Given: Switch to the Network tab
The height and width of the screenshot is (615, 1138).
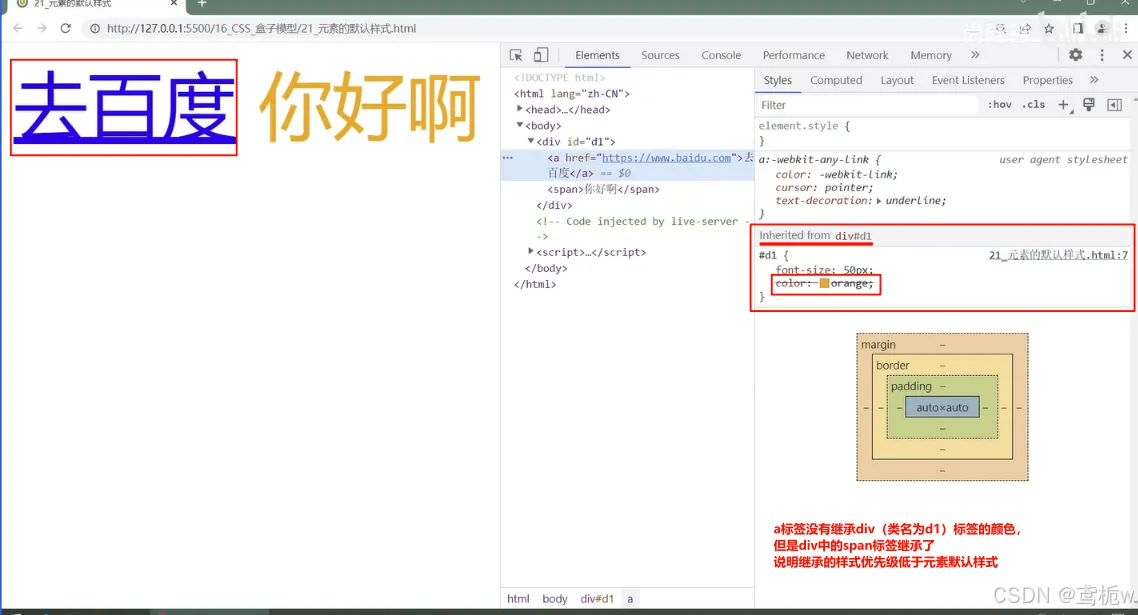Looking at the screenshot, I should [x=867, y=55].
